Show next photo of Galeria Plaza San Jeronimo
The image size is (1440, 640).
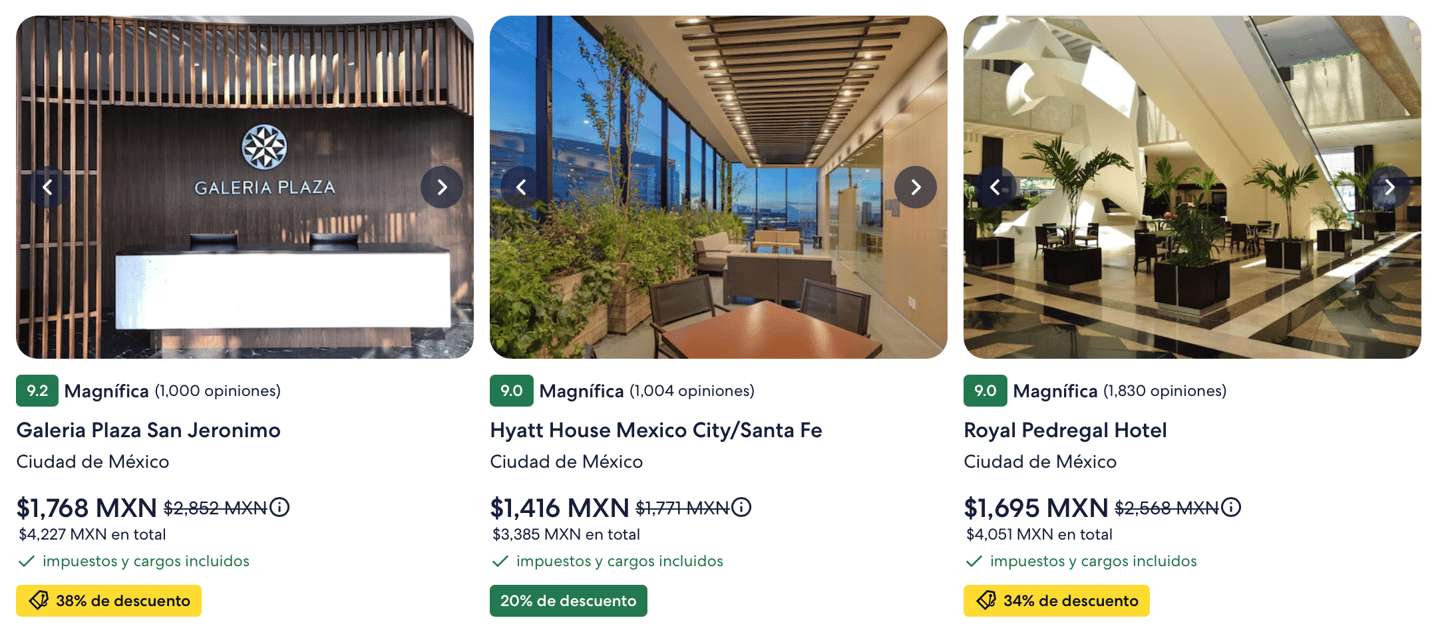[x=441, y=187]
